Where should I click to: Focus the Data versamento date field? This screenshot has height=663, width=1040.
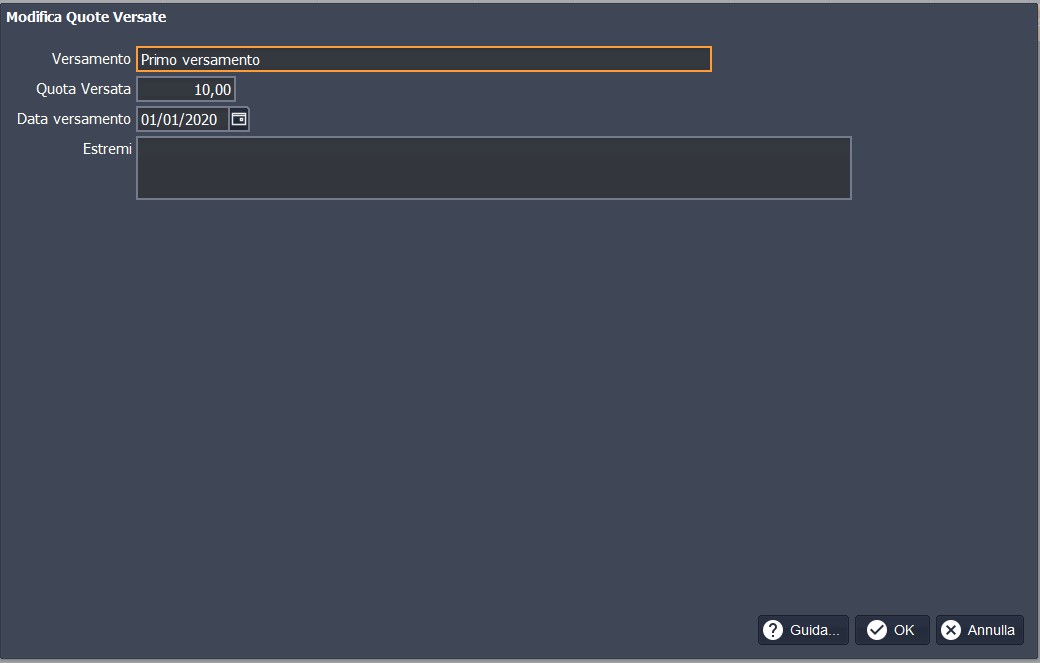(183, 119)
